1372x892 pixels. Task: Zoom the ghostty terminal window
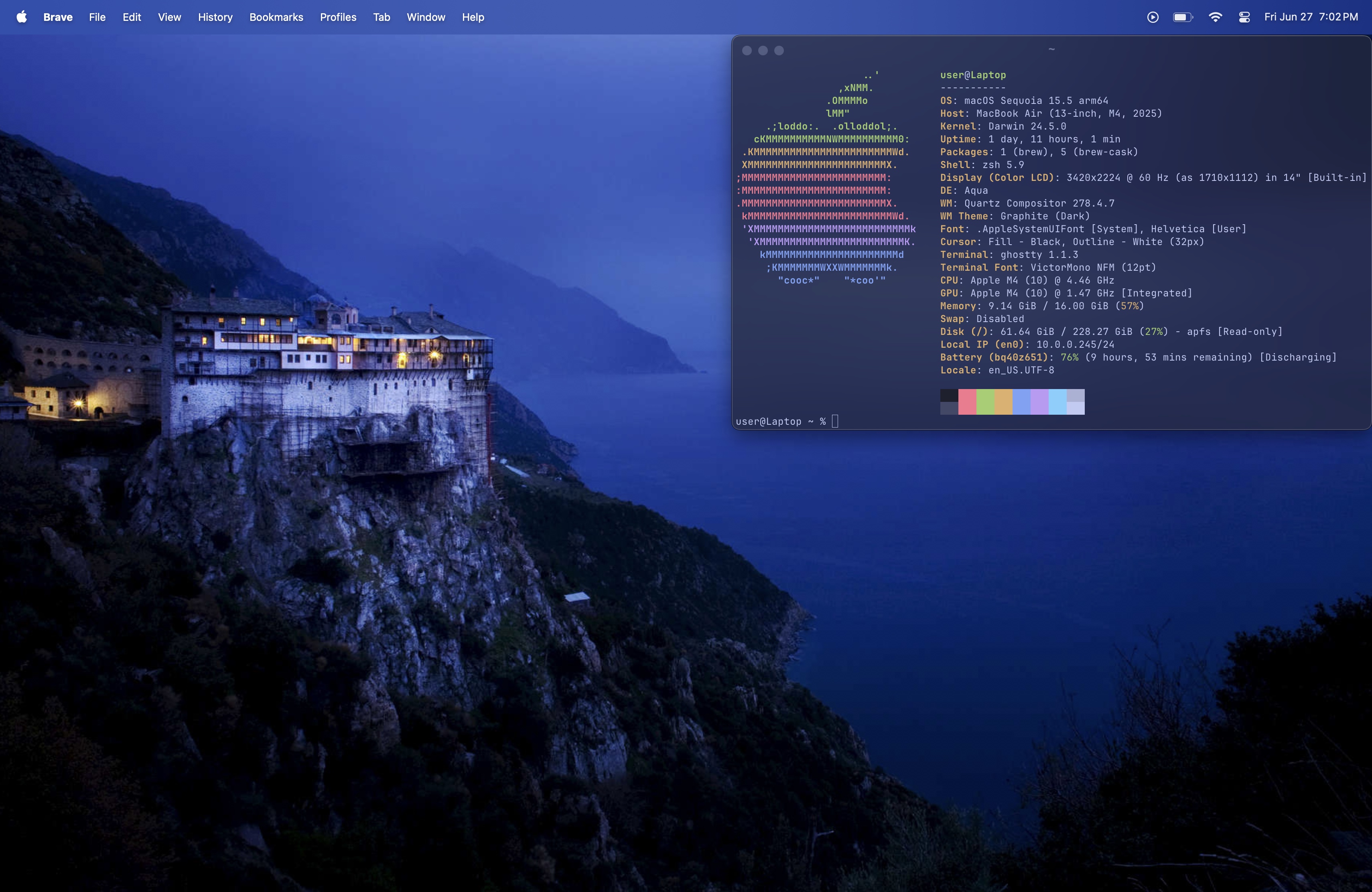click(x=779, y=51)
